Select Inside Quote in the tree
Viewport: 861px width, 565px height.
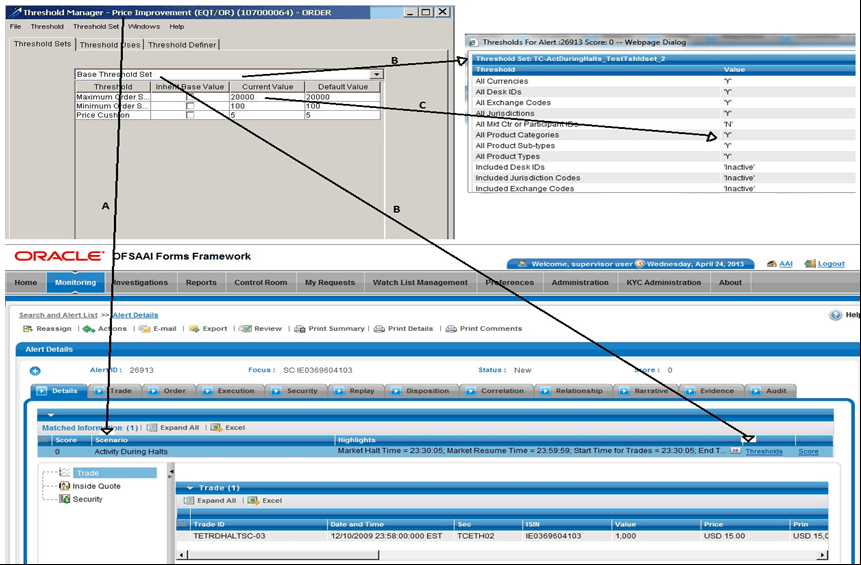click(x=96, y=486)
